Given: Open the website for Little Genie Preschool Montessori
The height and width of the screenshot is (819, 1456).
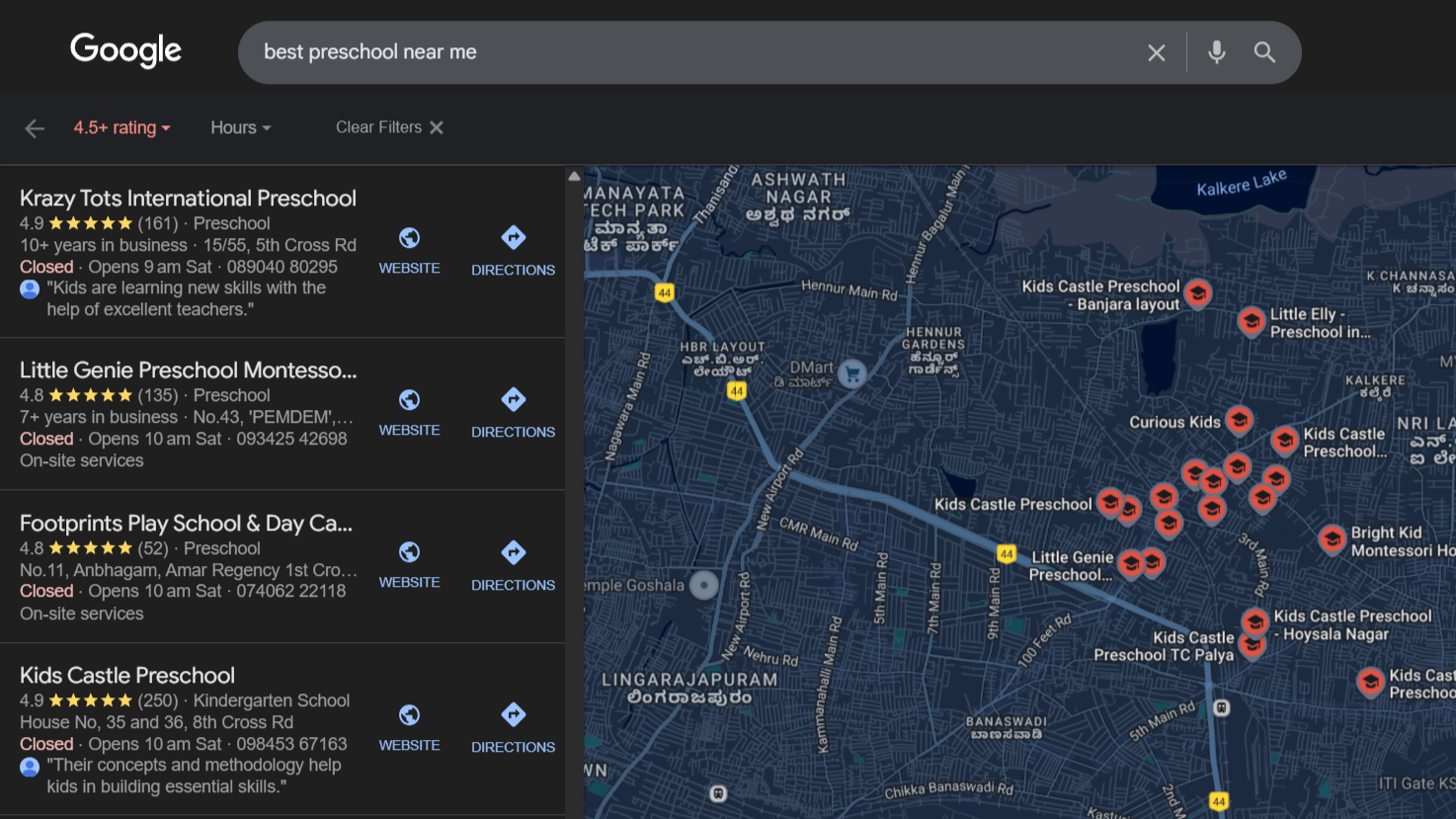Looking at the screenshot, I should (x=409, y=411).
